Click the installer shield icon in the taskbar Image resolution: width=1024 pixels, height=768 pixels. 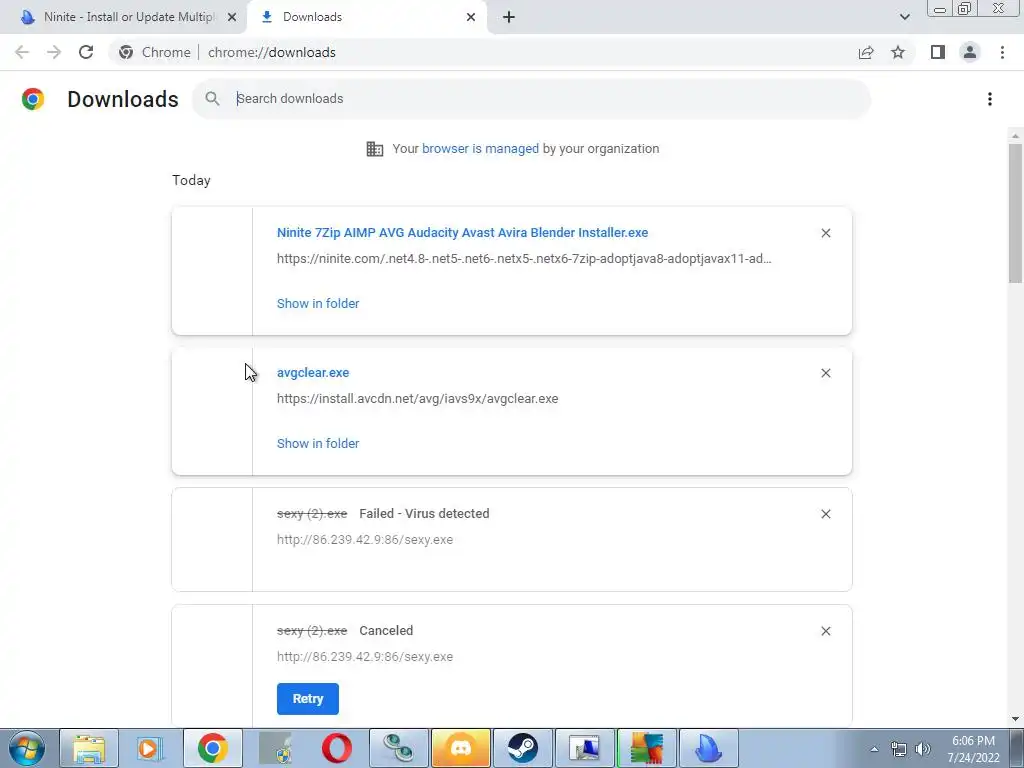click(275, 748)
